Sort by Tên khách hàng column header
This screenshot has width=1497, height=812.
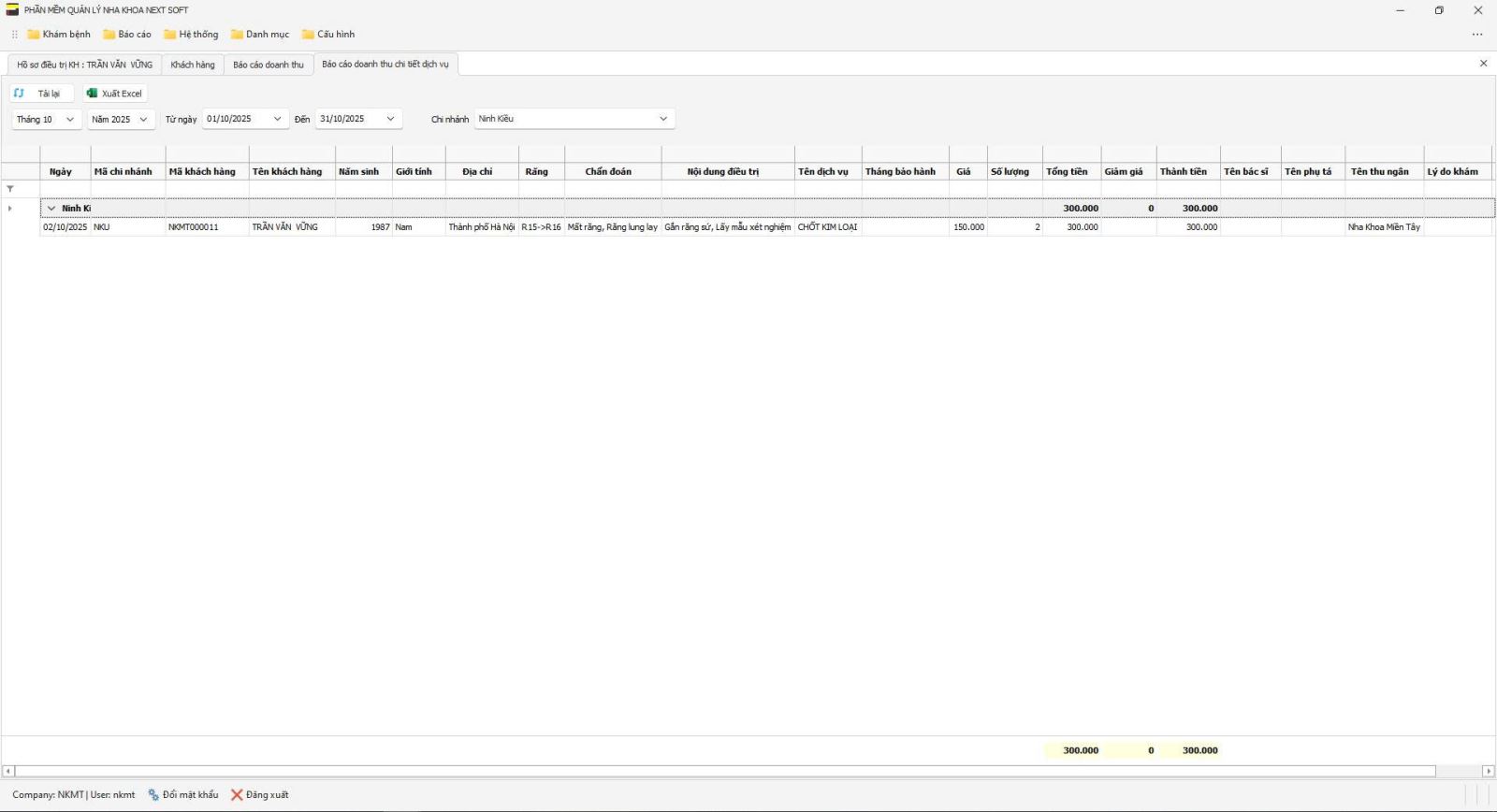pos(287,172)
